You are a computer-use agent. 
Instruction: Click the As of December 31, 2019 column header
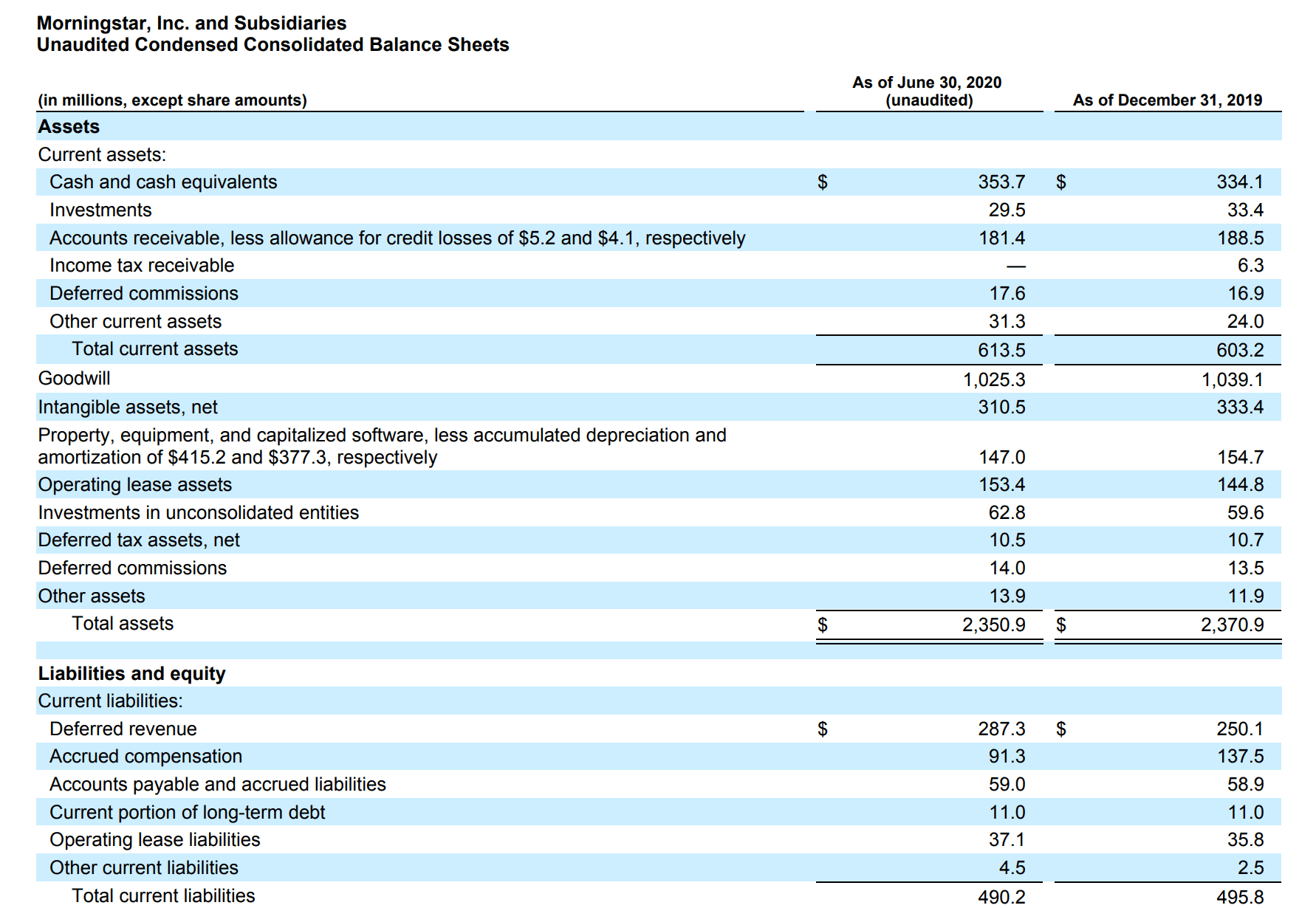click(1167, 100)
